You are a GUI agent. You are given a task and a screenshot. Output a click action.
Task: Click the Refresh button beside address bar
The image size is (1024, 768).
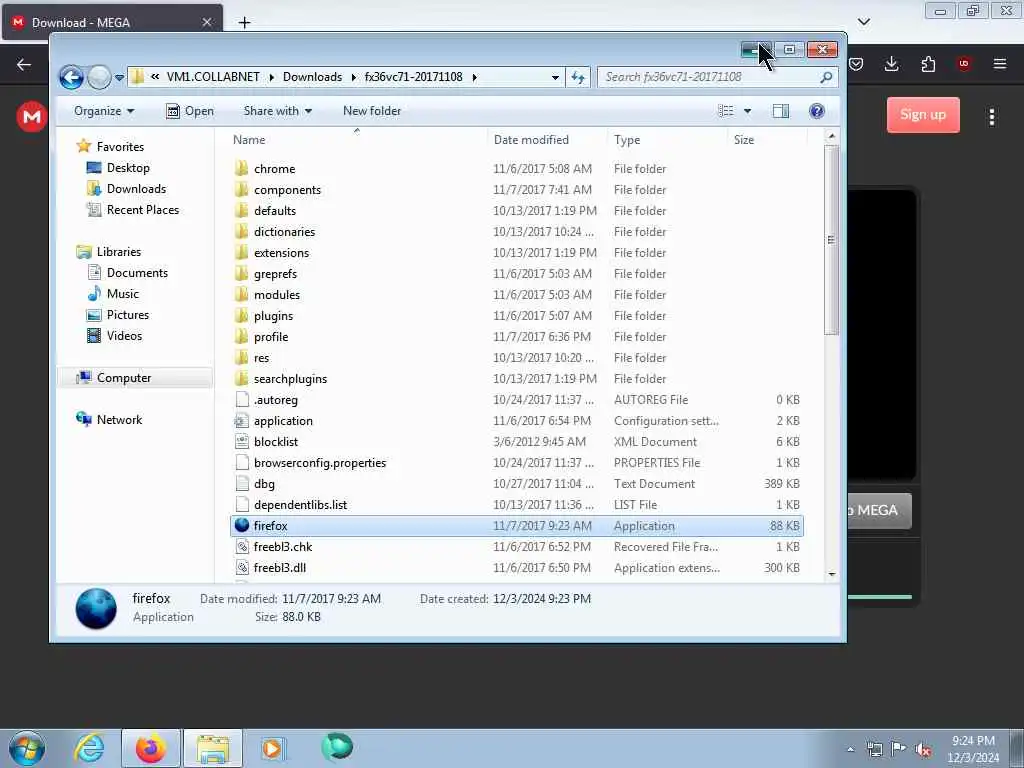[x=578, y=77]
